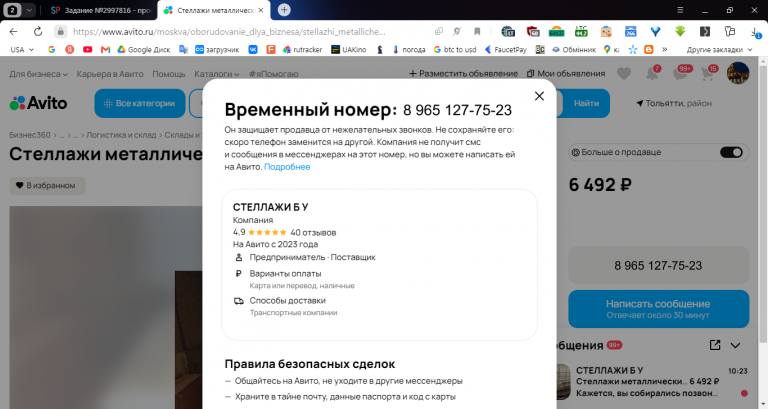The image size is (768, 409).
Task: Expand the tab group dropdown arrow
Action: (29, 10)
